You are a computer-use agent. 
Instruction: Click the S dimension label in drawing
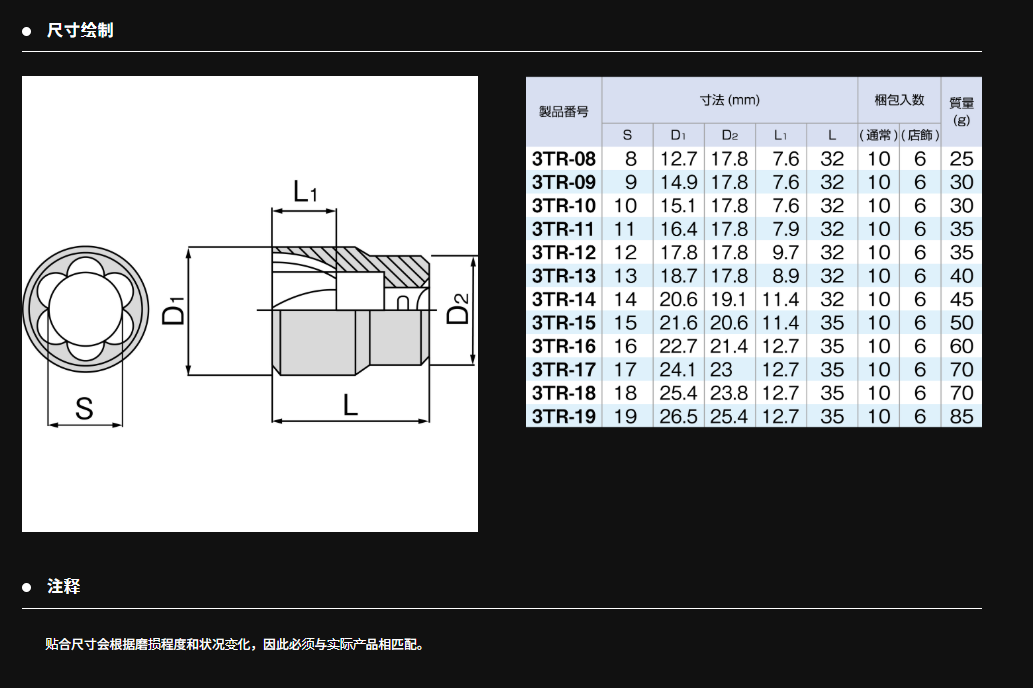(85, 407)
